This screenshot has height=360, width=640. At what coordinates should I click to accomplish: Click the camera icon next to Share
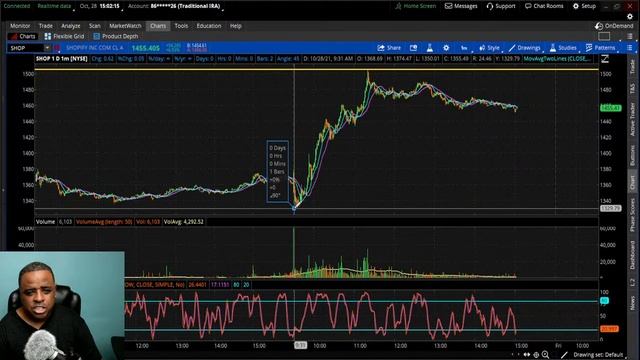[x=413, y=48]
